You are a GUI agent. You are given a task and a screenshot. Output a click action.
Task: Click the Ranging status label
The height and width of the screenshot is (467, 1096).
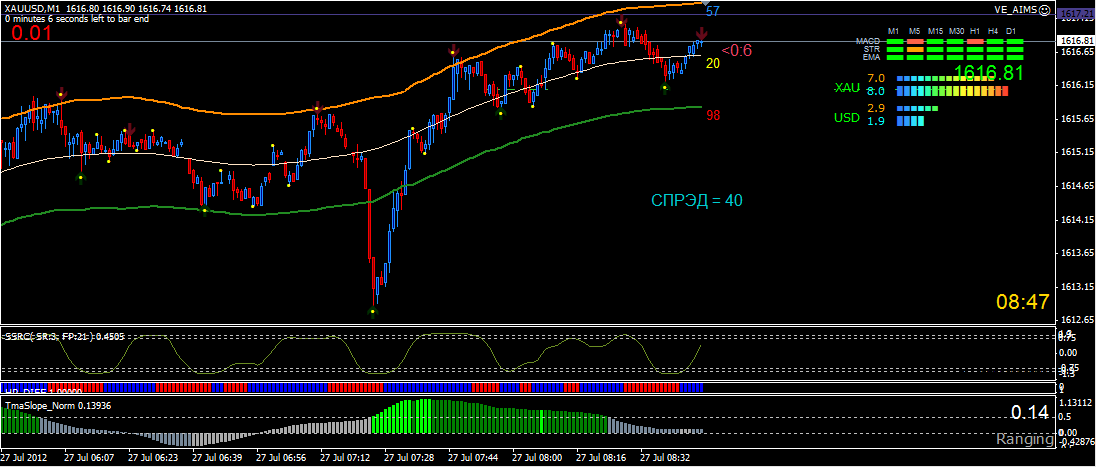tap(1025, 440)
